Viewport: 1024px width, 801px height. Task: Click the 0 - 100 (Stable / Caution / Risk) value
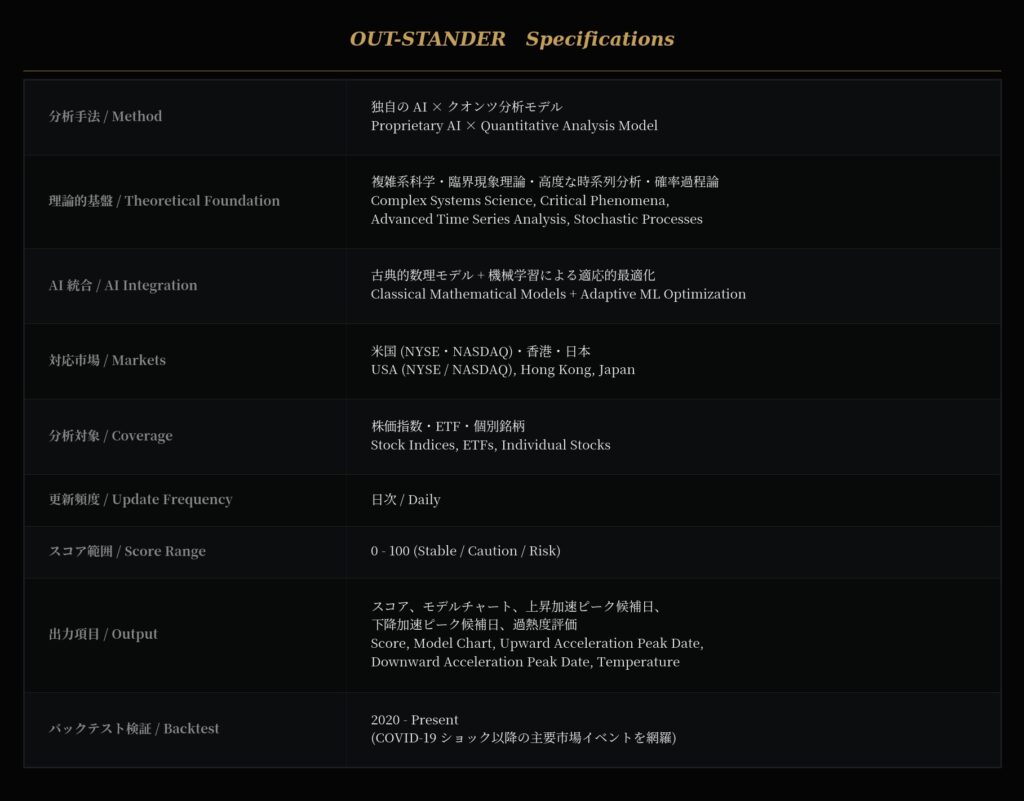[465, 551]
